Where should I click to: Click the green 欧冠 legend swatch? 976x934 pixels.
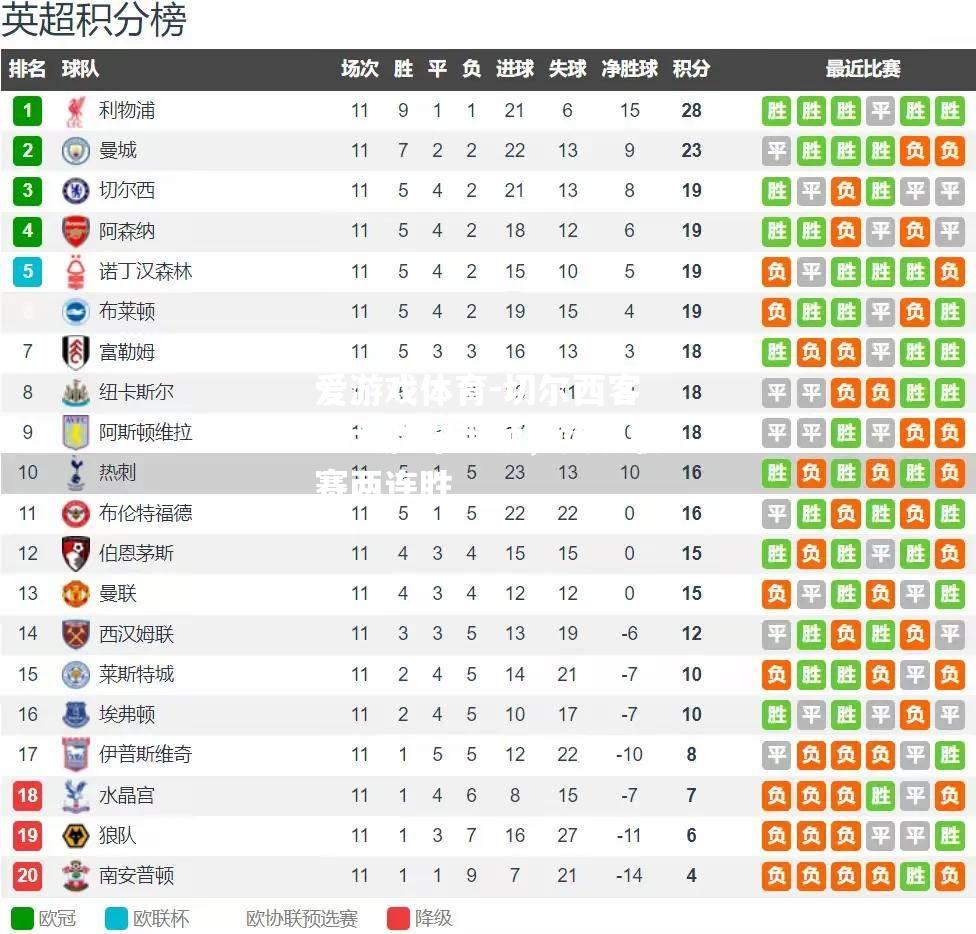(x=22, y=918)
